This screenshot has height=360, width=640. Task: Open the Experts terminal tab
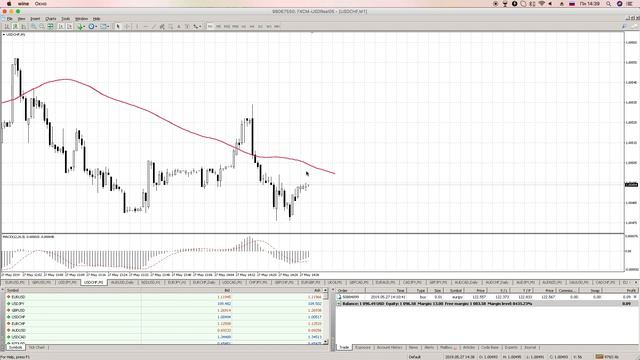tap(511, 347)
